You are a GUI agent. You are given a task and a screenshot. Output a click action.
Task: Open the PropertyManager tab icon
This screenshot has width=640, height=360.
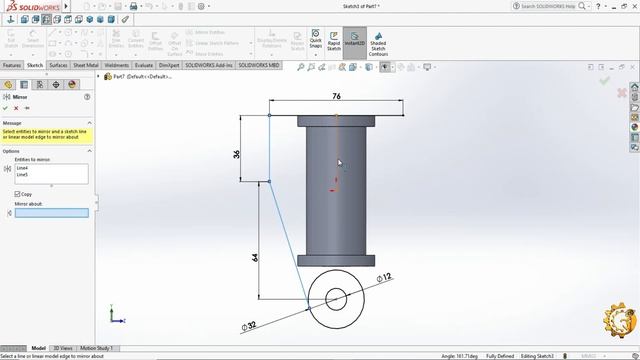(24, 84)
